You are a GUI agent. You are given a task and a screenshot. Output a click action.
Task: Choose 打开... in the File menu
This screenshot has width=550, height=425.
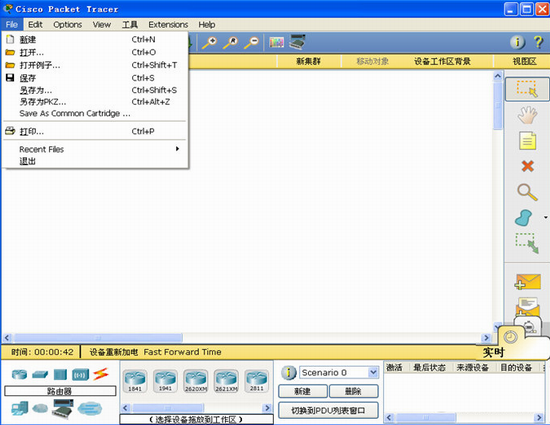click(x=95, y=52)
